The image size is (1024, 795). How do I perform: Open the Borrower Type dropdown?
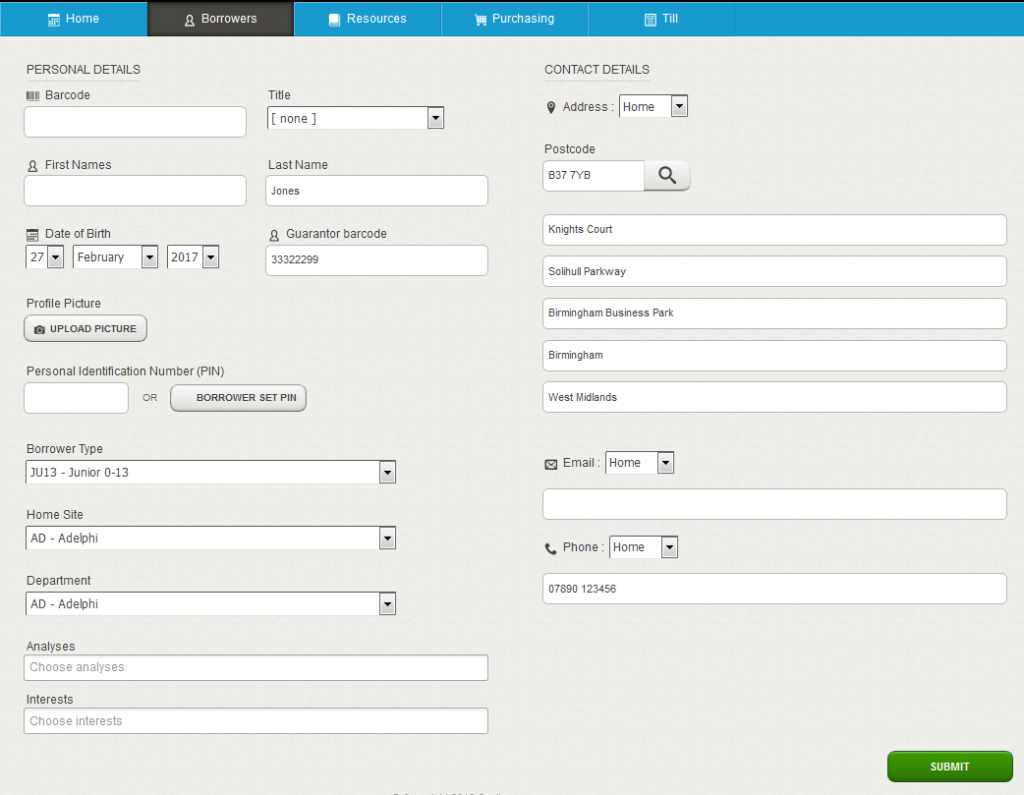click(211, 472)
